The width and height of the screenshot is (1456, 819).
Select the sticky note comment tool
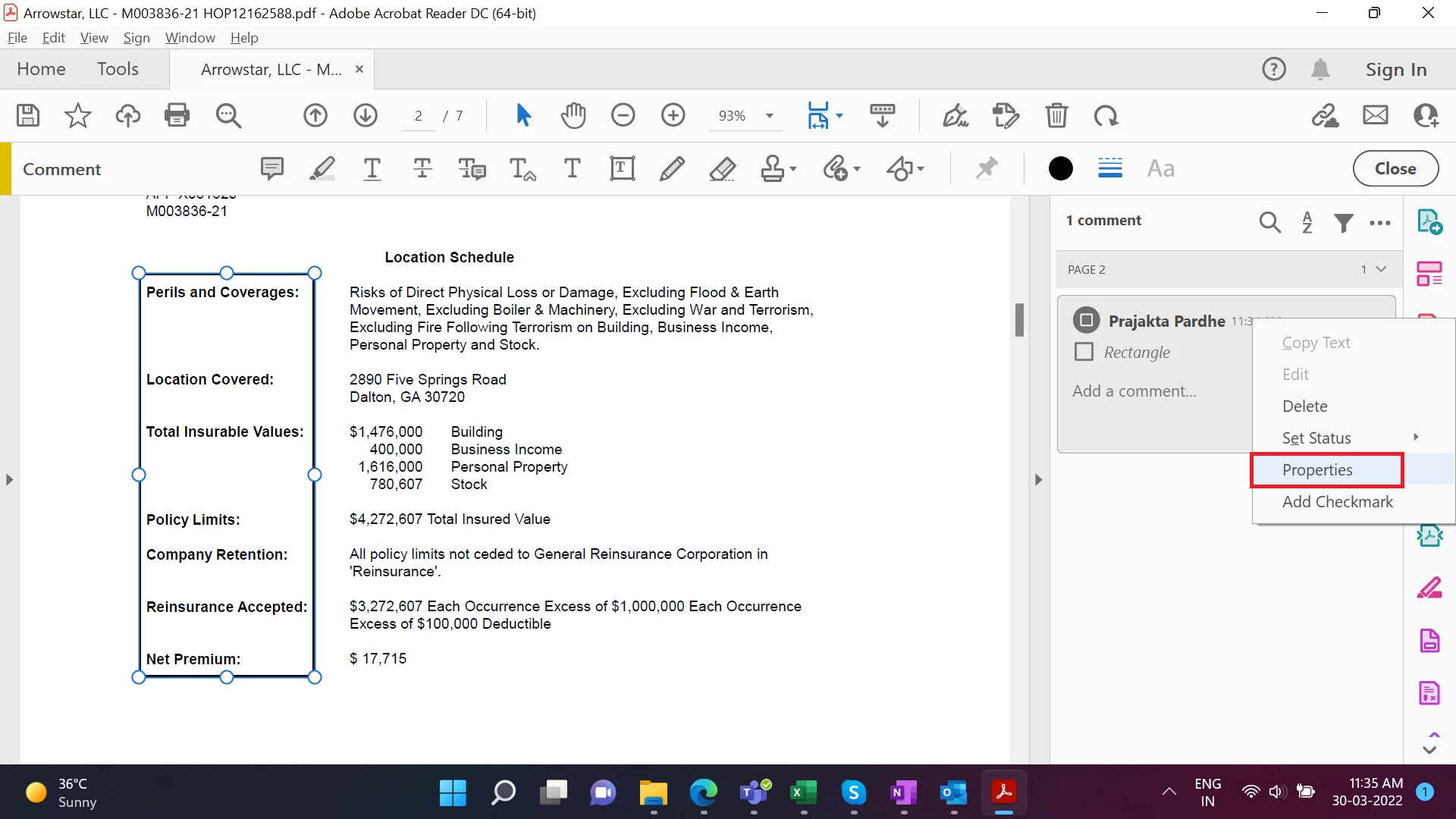pos(271,168)
